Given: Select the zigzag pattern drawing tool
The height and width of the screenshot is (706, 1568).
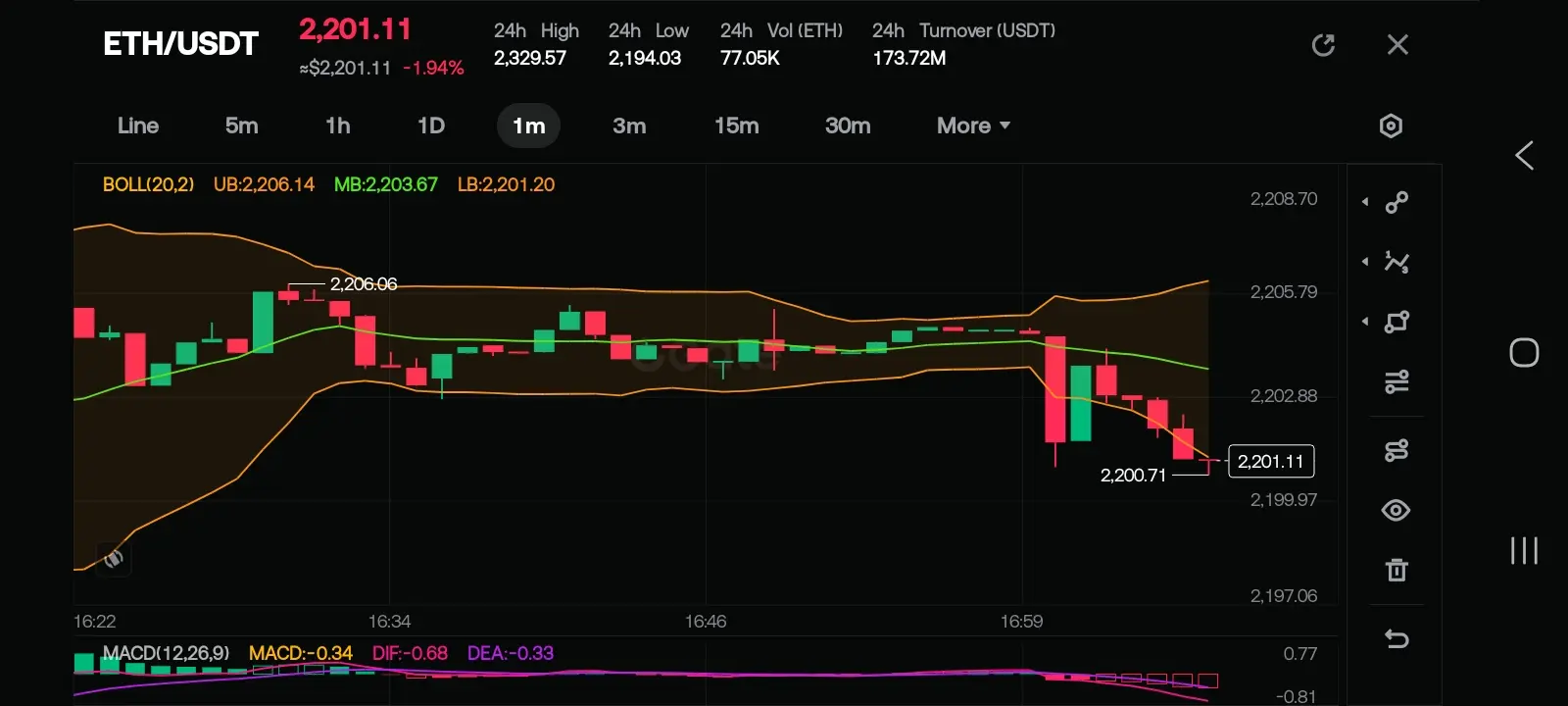Looking at the screenshot, I should tap(1396, 262).
